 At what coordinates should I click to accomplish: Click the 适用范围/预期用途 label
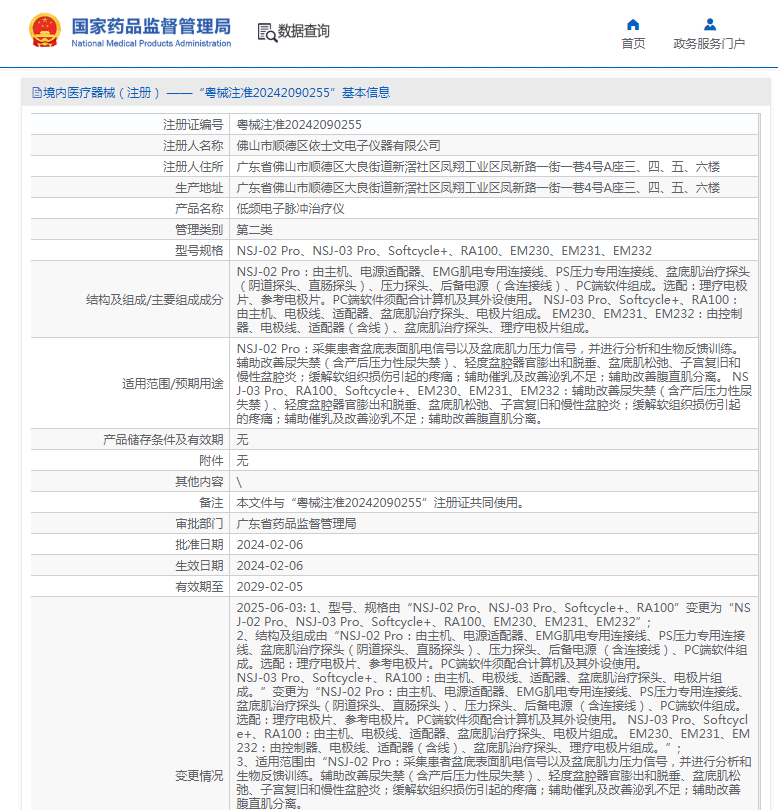coord(173,383)
